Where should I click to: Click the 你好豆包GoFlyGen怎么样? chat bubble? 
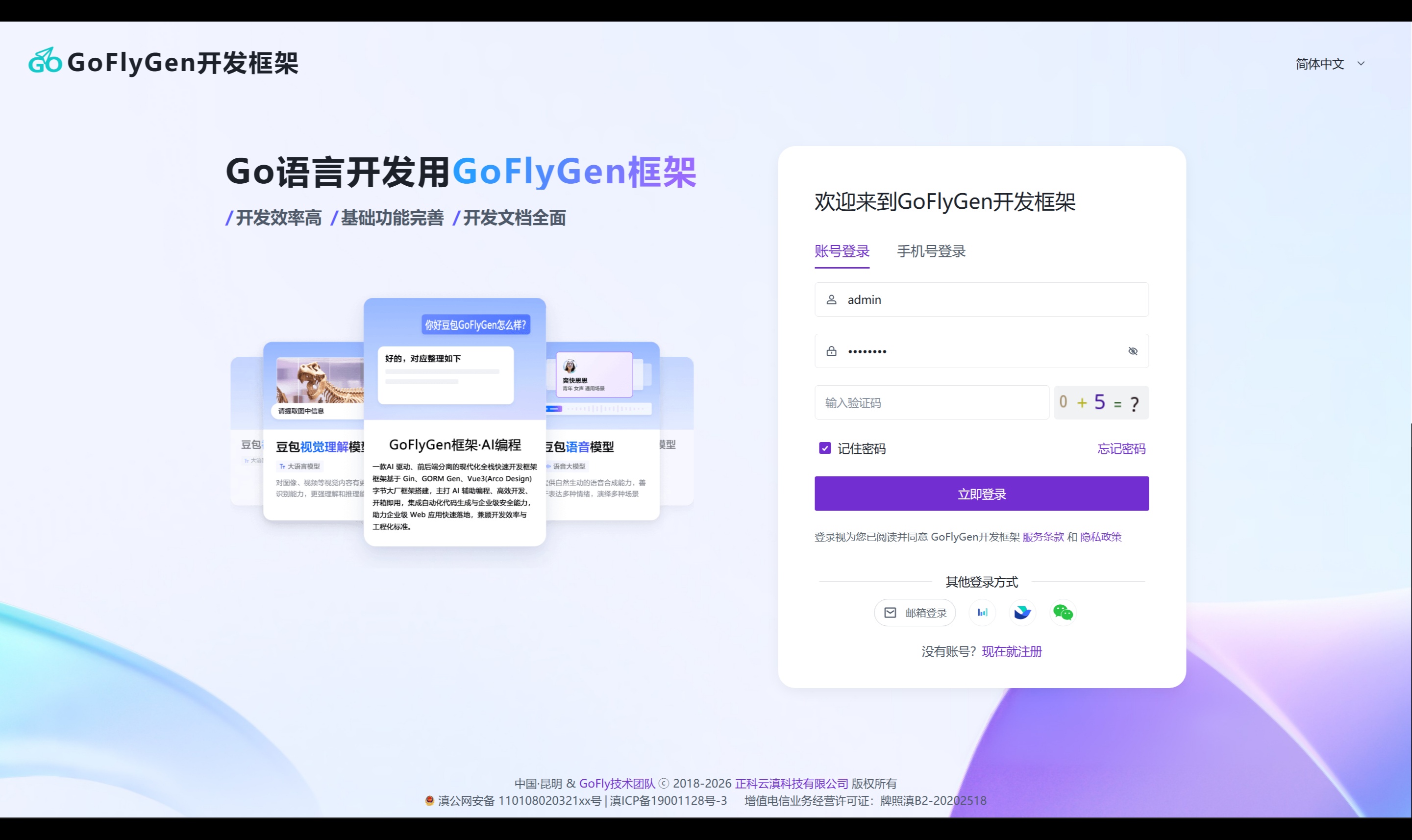476,325
